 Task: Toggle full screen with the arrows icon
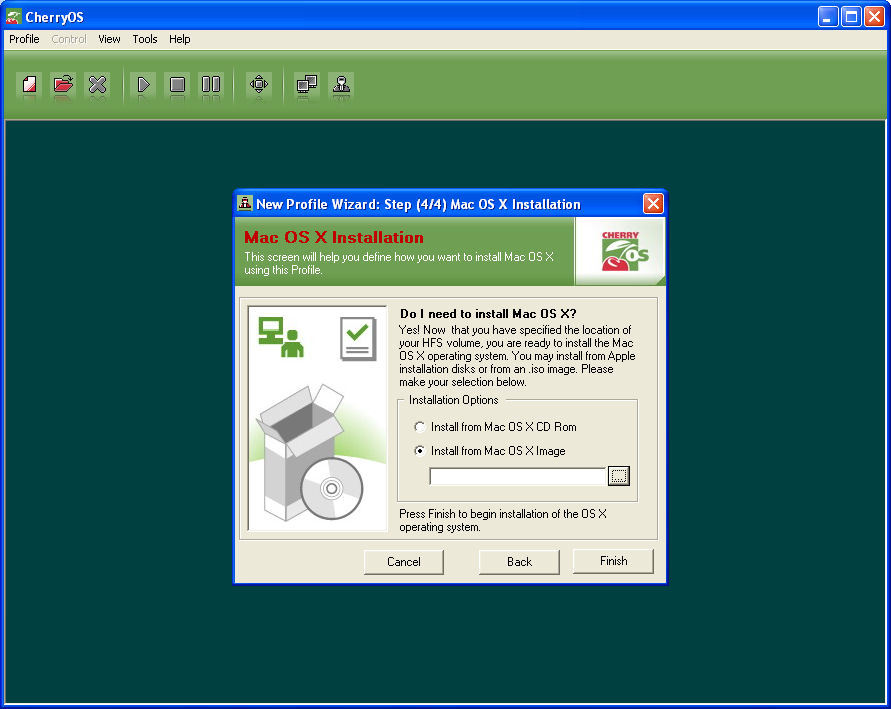pos(259,85)
